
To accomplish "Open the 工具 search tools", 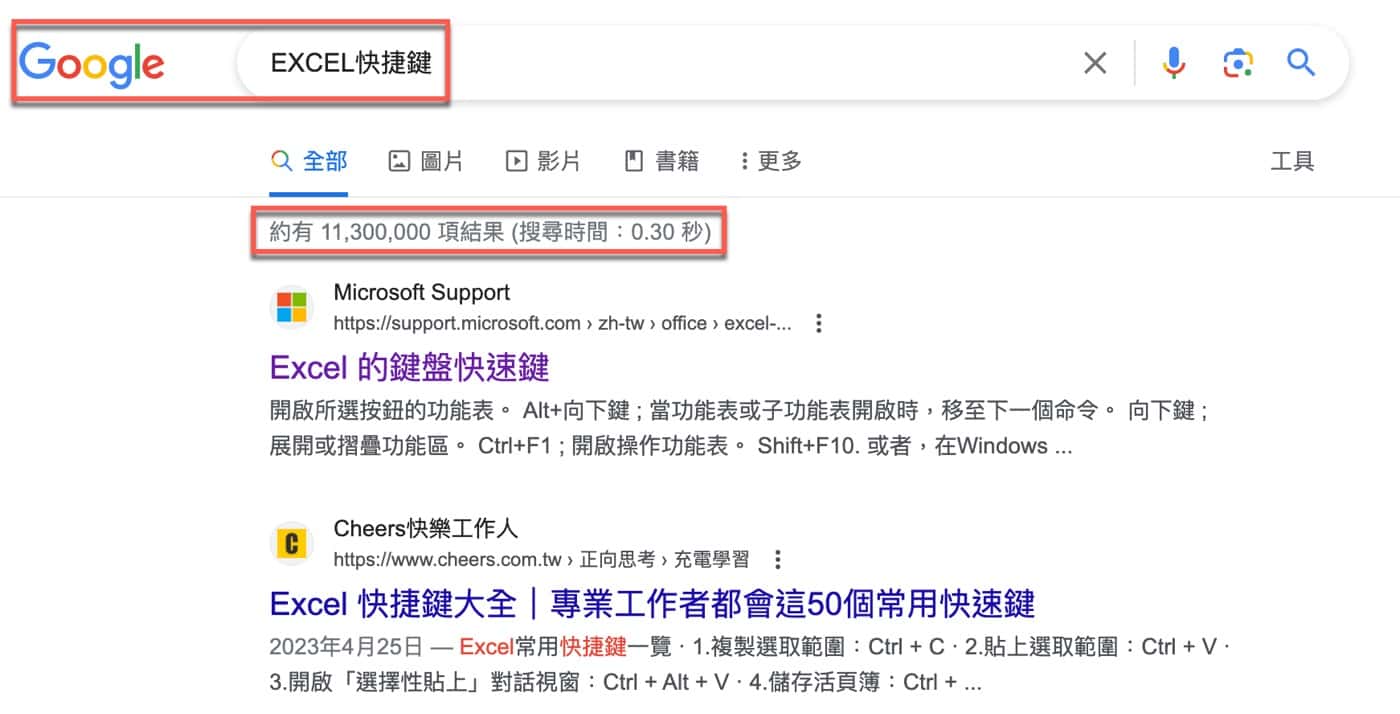I will coord(1292,161).
